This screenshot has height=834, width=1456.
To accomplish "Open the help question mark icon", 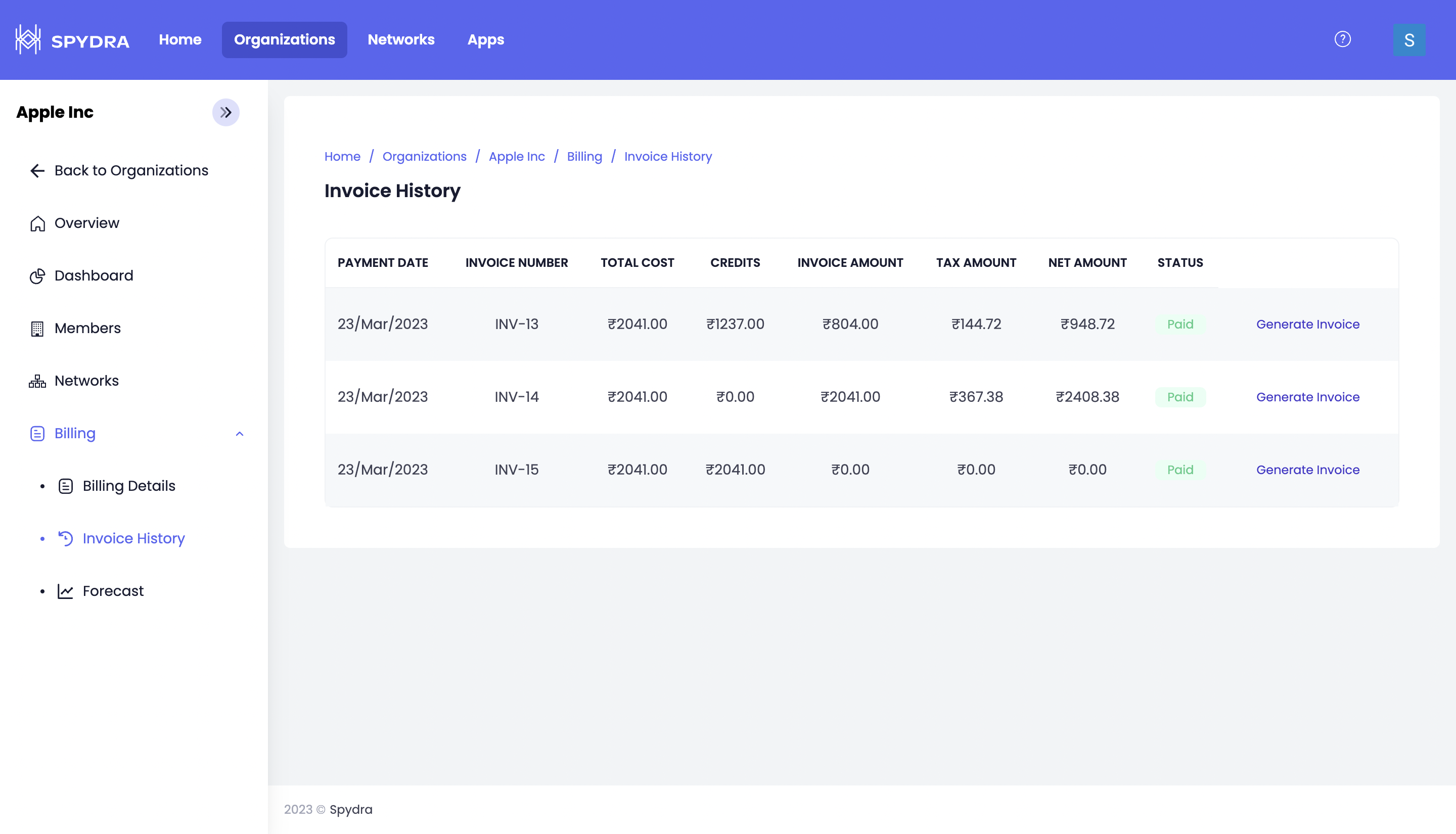I will point(1342,39).
